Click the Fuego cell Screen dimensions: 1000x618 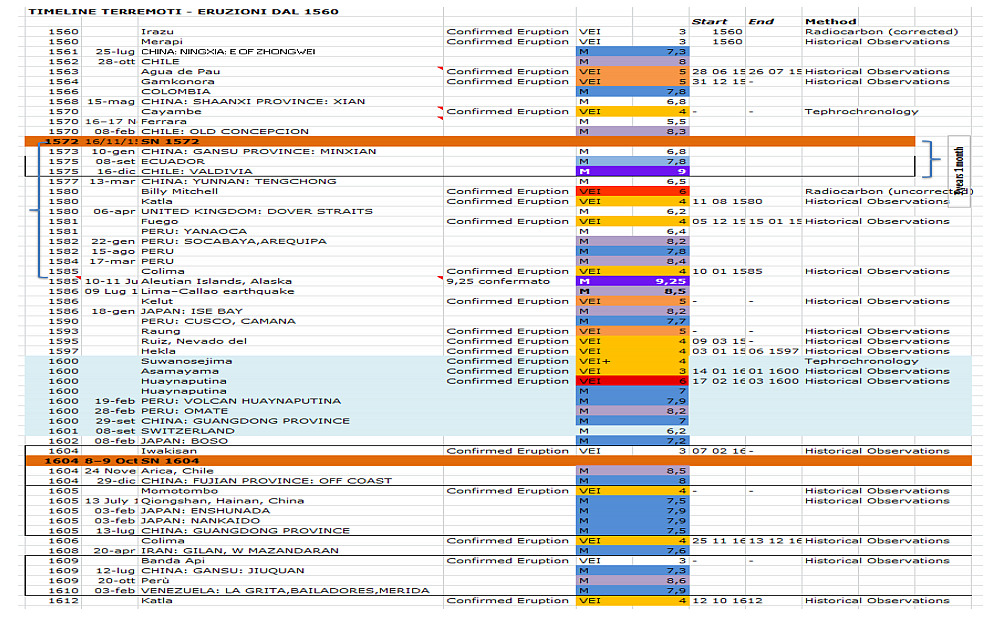coord(159,221)
